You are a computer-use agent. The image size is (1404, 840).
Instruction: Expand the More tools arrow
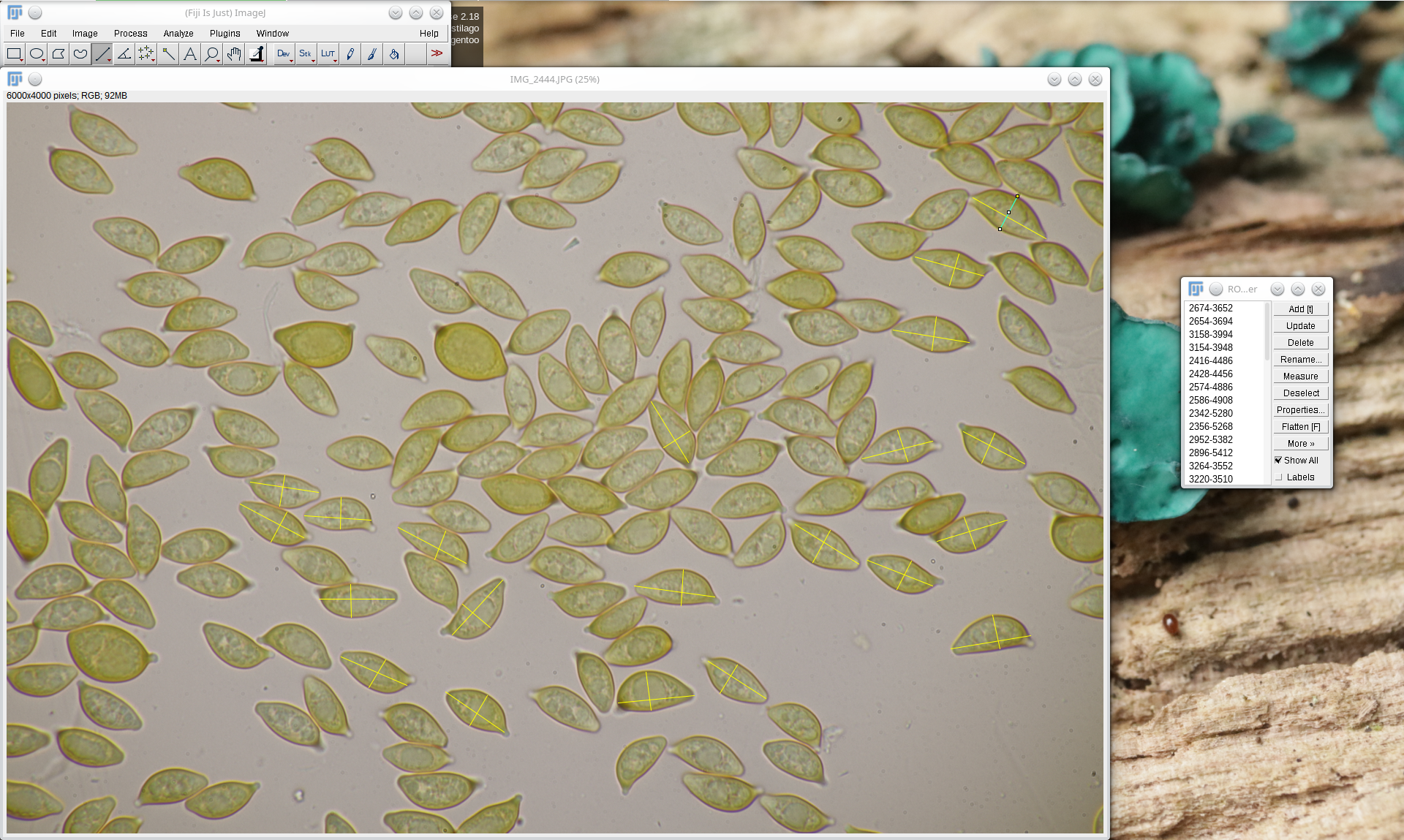[437, 53]
